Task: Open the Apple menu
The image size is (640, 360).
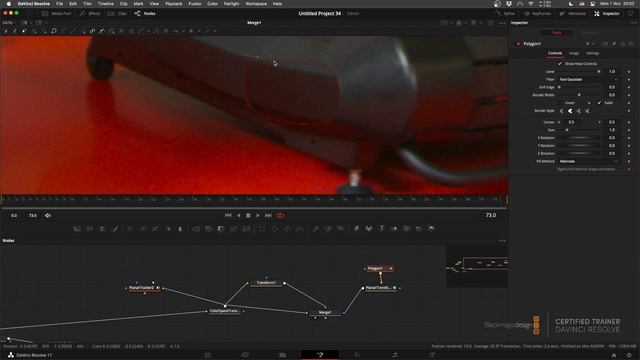Action: [x=9, y=4]
